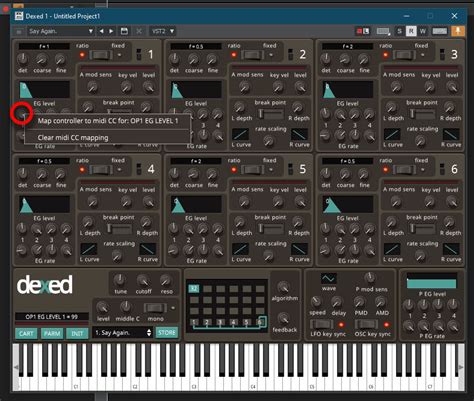Click the L curve icon of operator 2

[241, 135]
